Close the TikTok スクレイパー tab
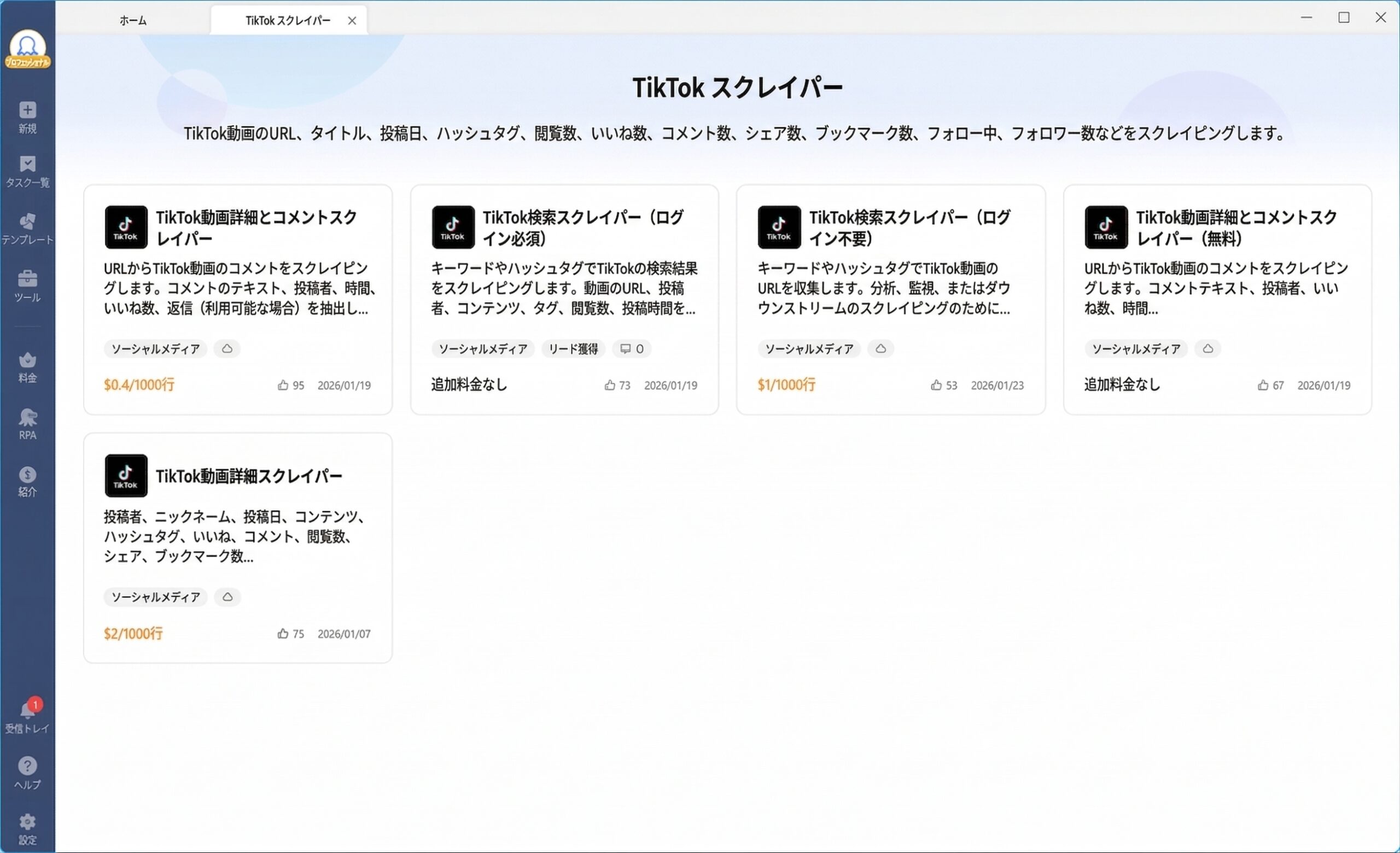Viewport: 1400px width, 853px height. (x=352, y=20)
